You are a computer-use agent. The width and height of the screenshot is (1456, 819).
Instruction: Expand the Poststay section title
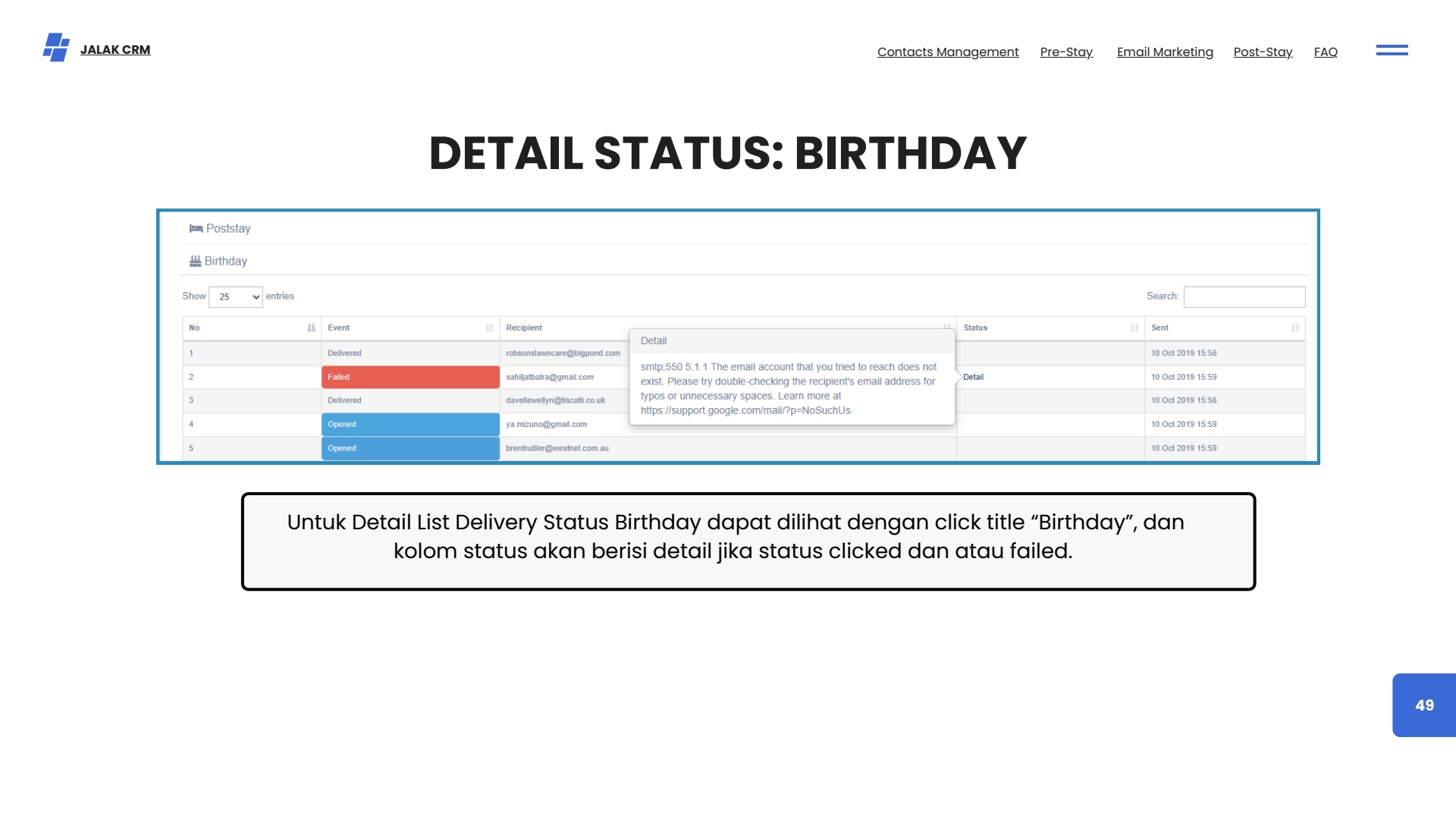pos(228,228)
